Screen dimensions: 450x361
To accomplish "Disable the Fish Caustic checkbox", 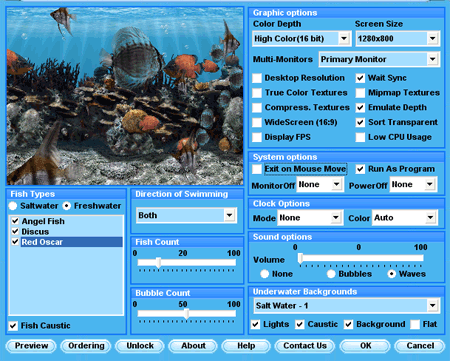I will (13, 326).
